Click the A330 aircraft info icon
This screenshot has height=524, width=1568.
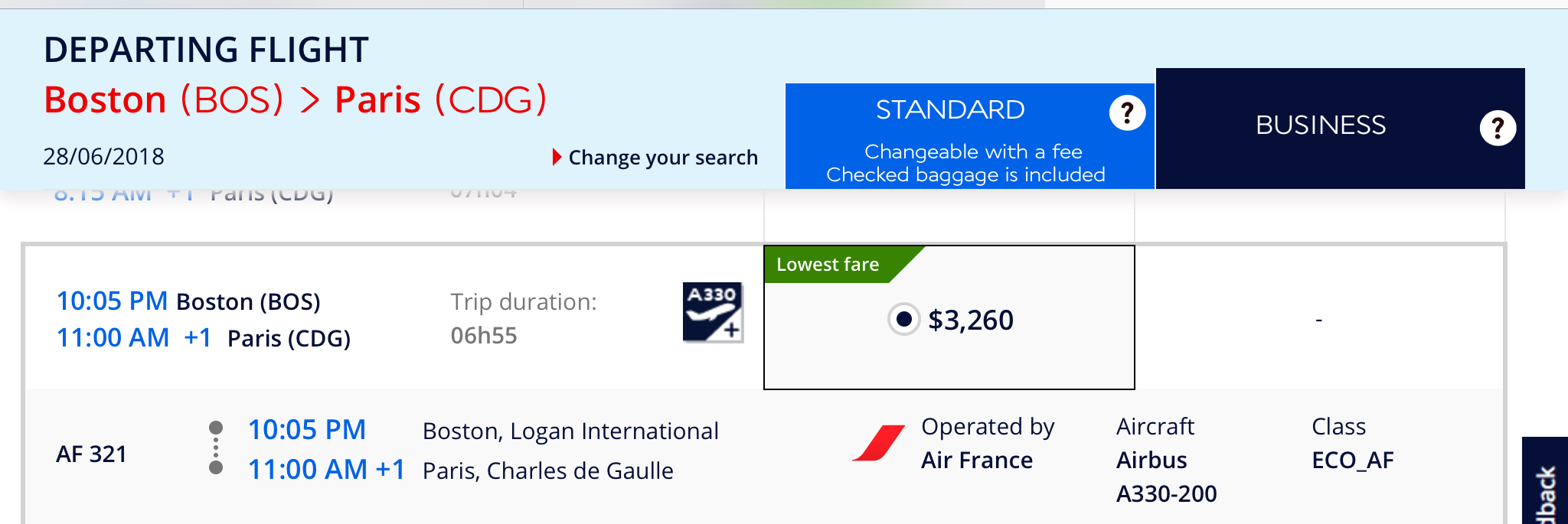coord(712,312)
